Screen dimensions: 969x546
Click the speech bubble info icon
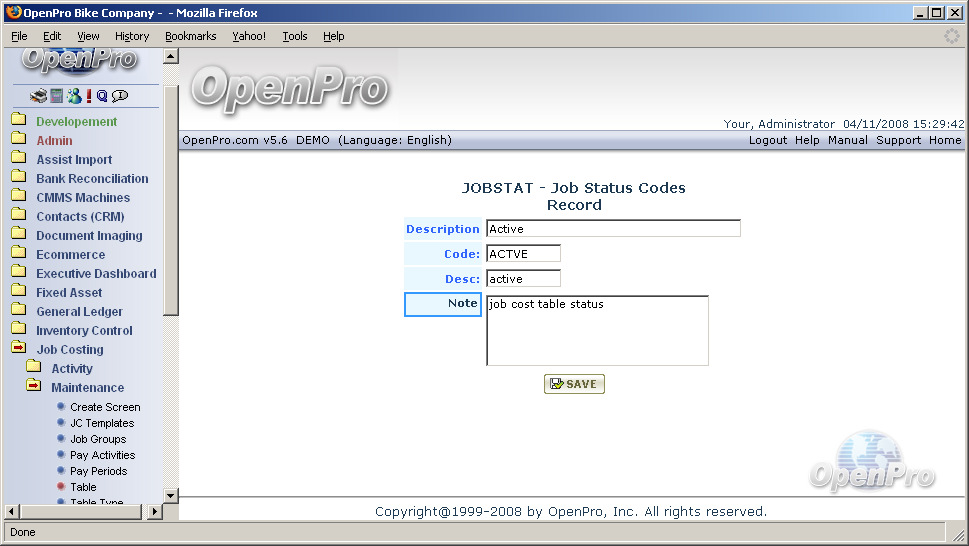[x=120, y=96]
